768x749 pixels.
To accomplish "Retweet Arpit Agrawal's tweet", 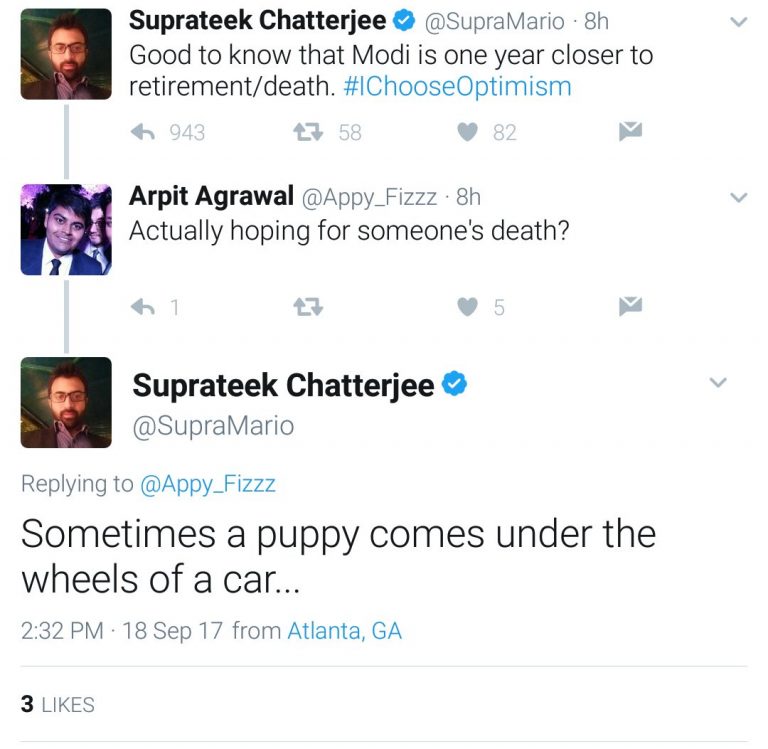I will pos(304,307).
